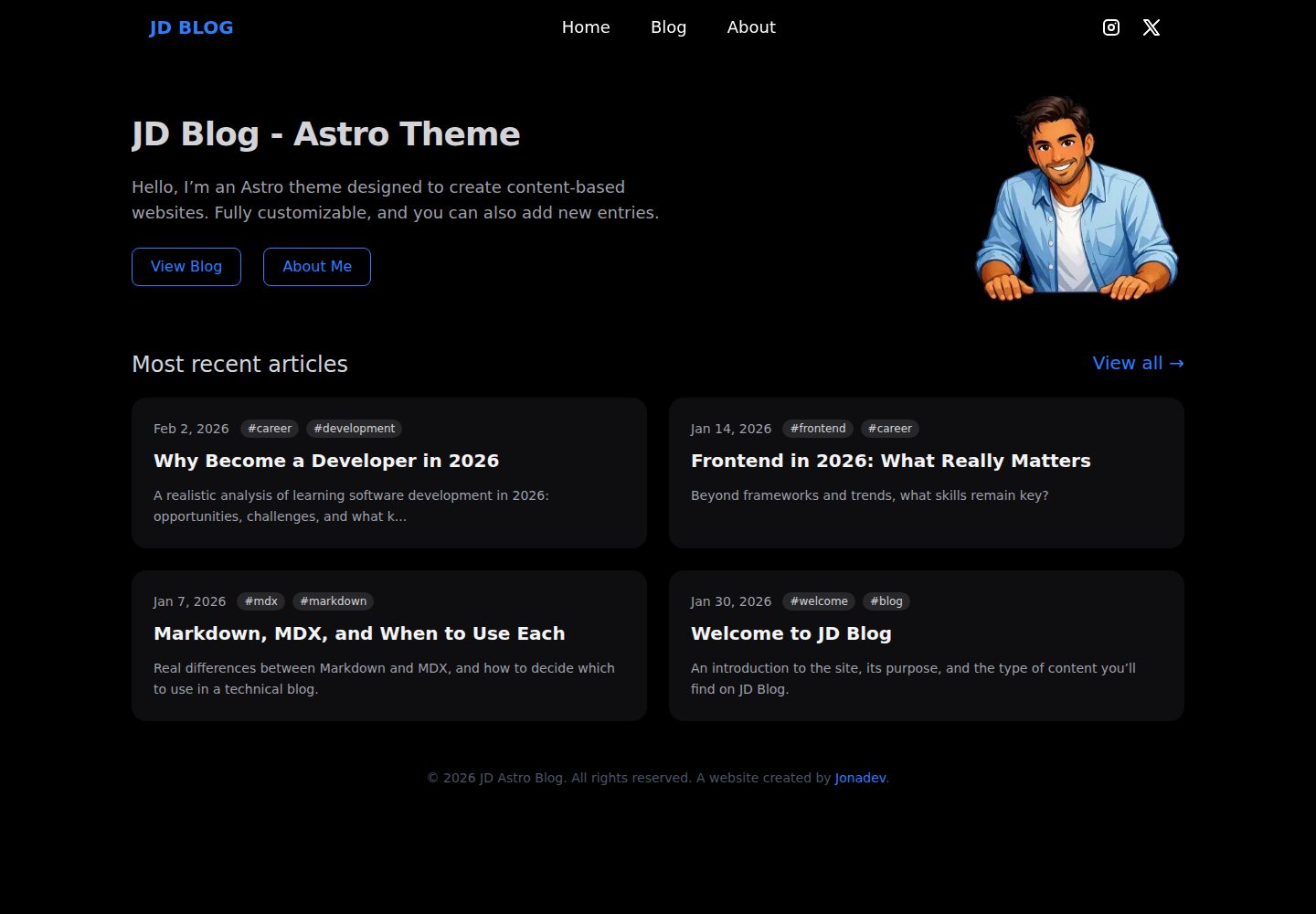Open the About menu item
This screenshot has height=914, width=1316.
tap(751, 27)
